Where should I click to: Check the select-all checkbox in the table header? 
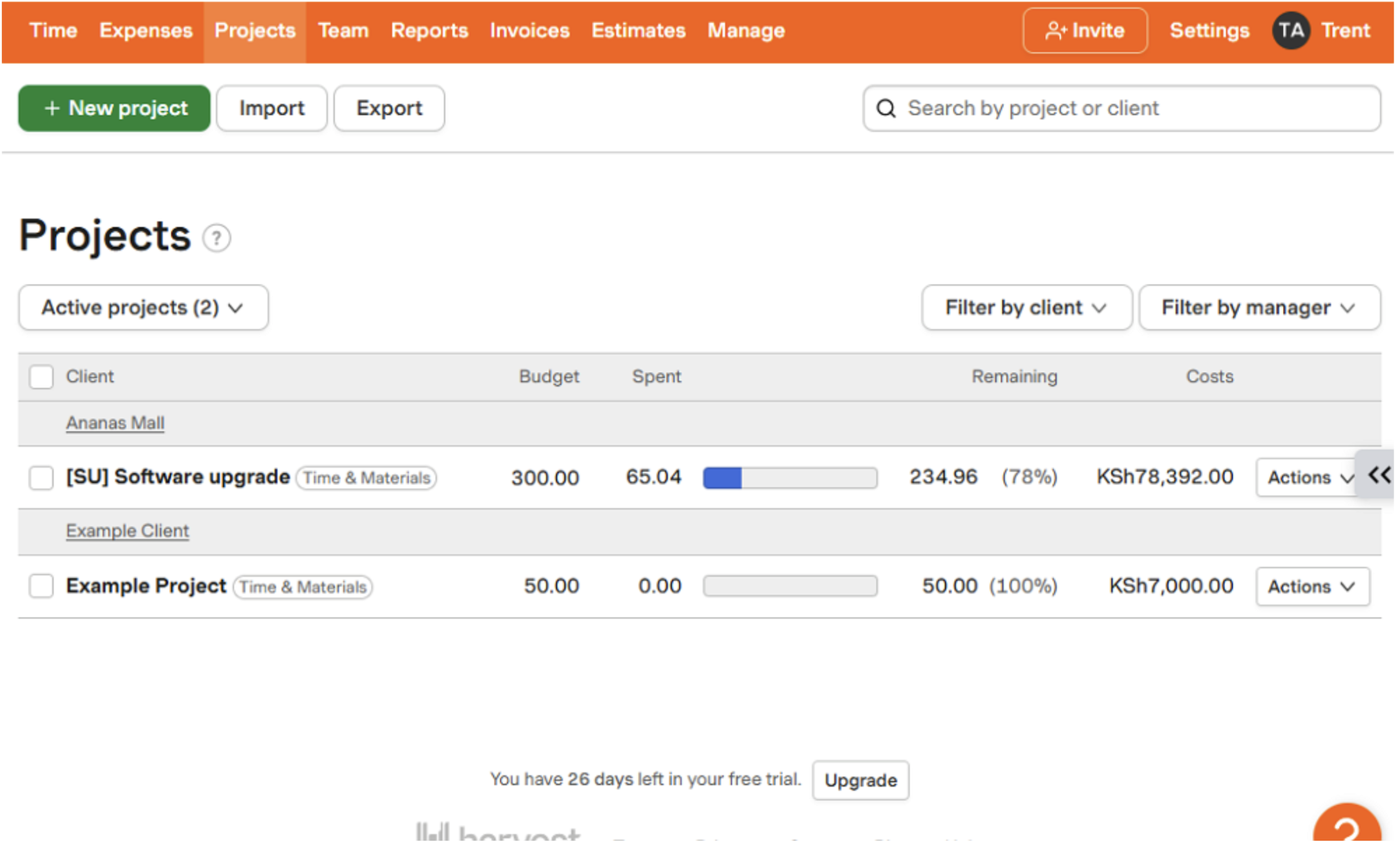coord(41,376)
